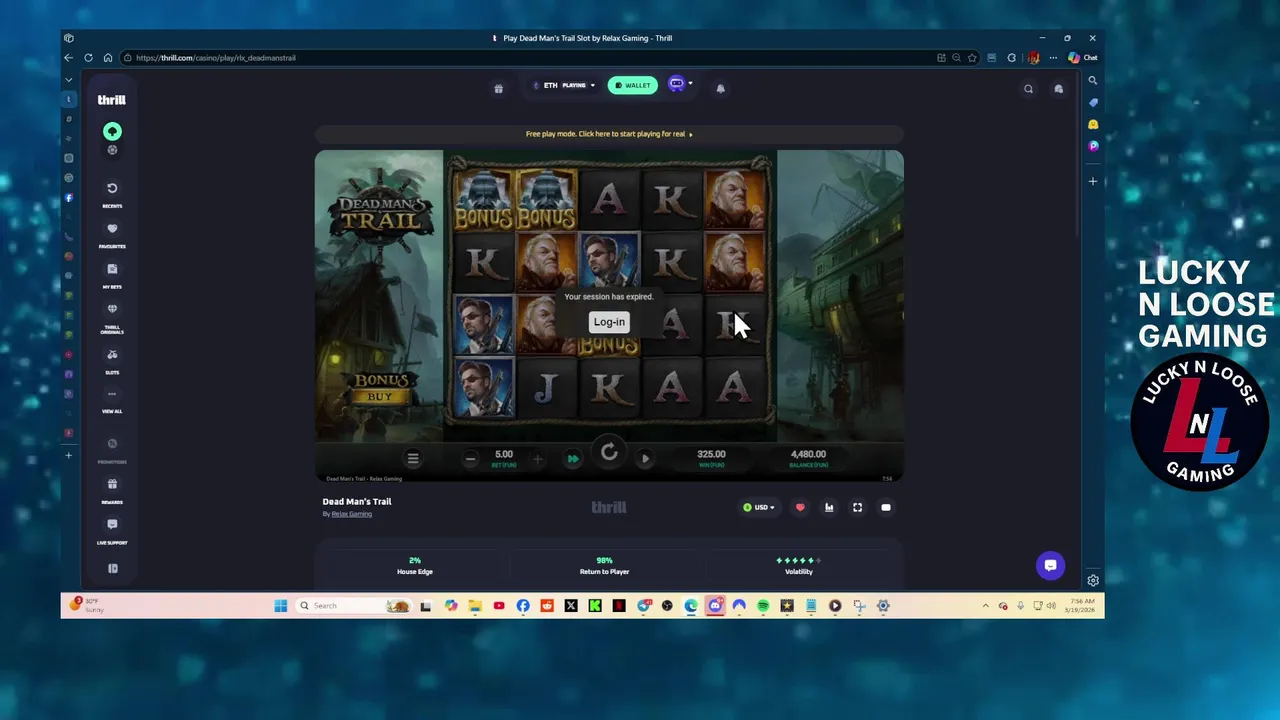Click the browser back arrow
Image resolution: width=1280 pixels, height=720 pixels.
coord(69,58)
